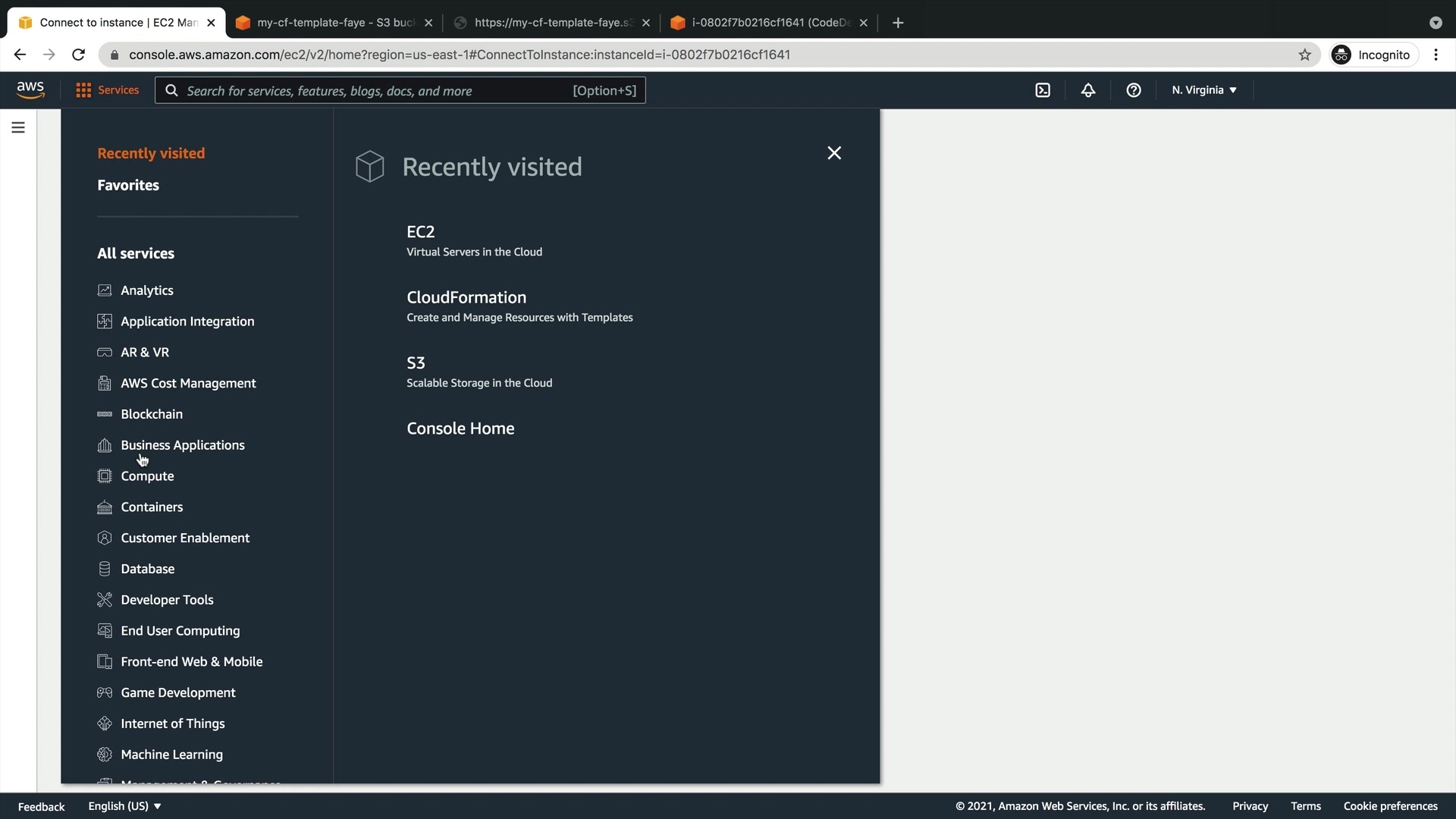Open the AWS CloudShell icon
This screenshot has height=819, width=1456.
(x=1043, y=90)
